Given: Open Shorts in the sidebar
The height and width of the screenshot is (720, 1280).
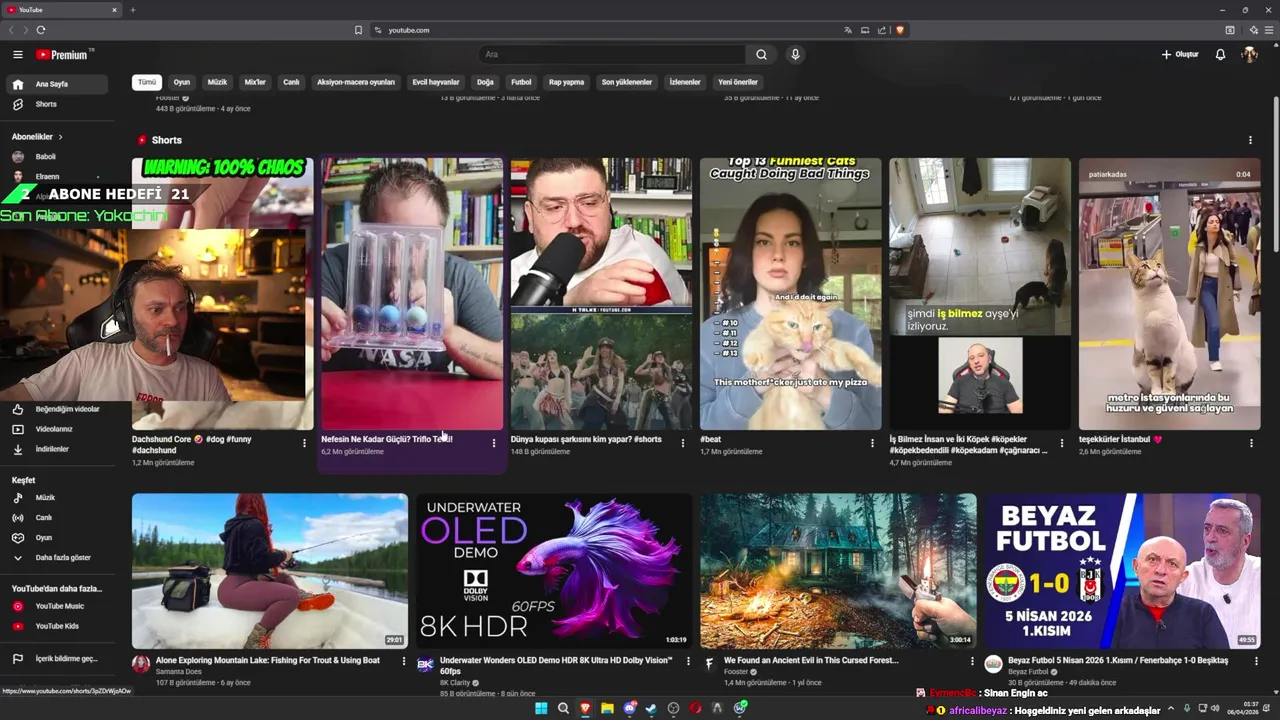Looking at the screenshot, I should 56,104.
